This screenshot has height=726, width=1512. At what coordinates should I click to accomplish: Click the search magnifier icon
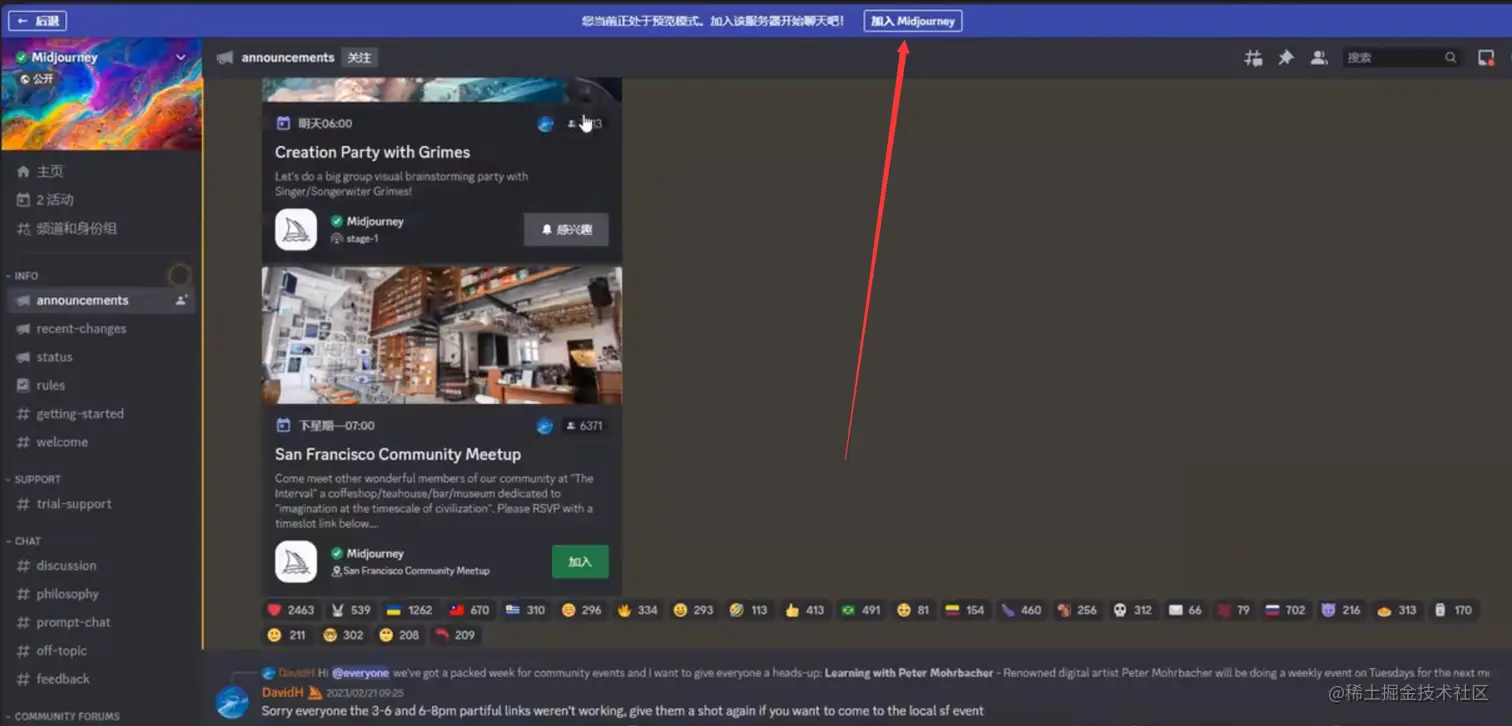tap(1450, 58)
